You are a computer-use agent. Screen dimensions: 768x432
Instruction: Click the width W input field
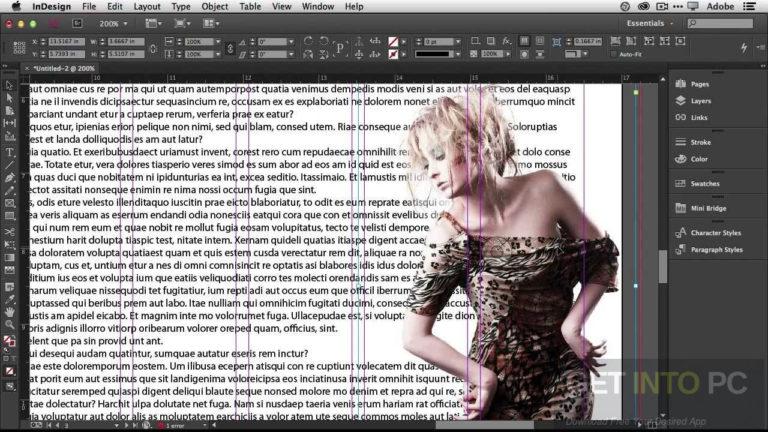tap(126, 42)
